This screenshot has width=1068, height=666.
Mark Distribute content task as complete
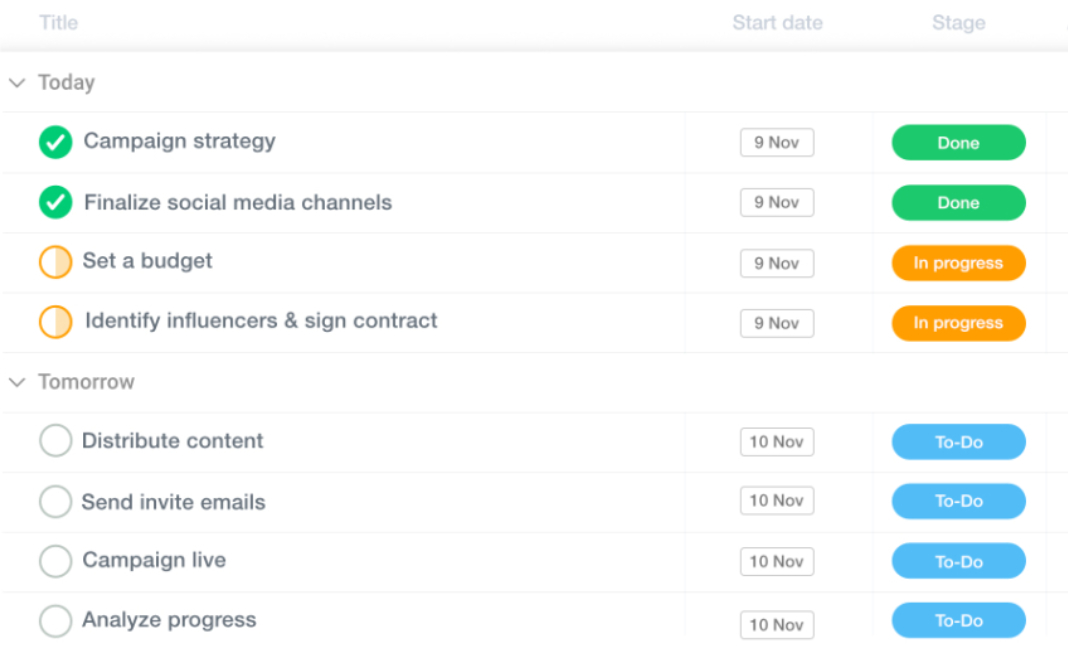(x=55, y=441)
